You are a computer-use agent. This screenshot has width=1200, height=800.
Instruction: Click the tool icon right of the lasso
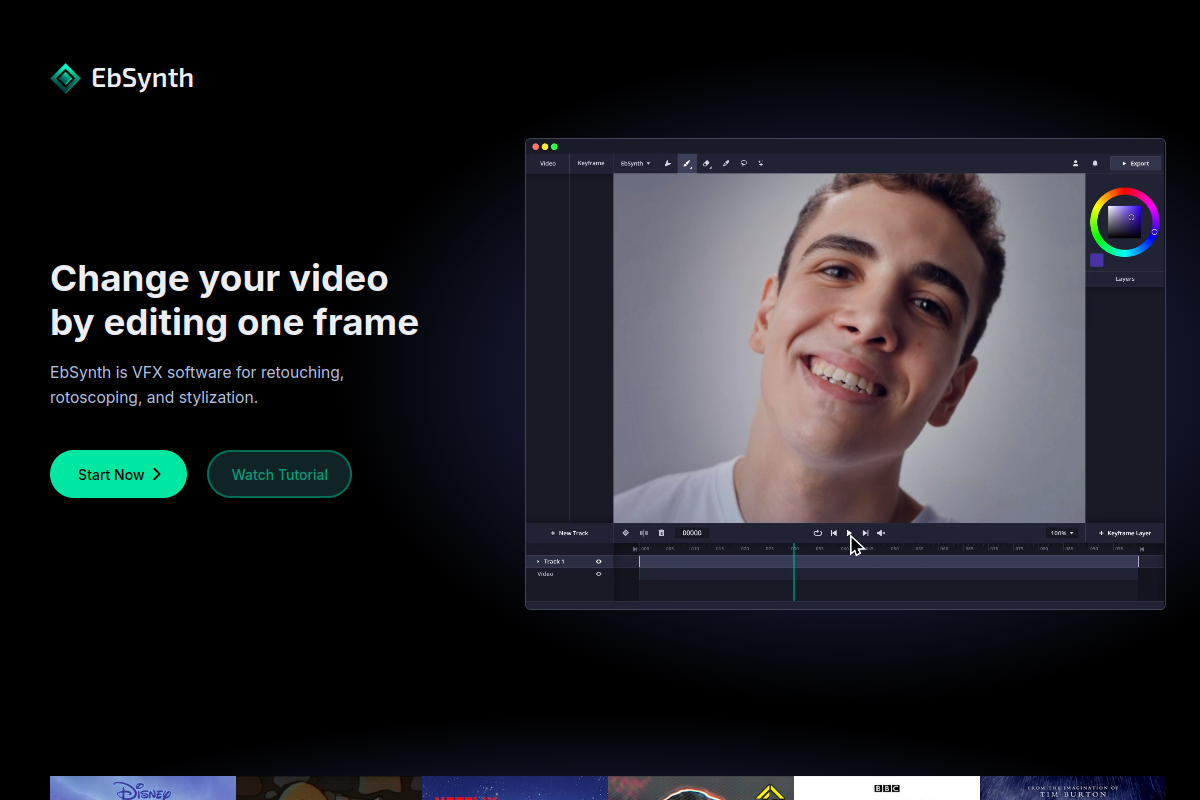click(761, 163)
